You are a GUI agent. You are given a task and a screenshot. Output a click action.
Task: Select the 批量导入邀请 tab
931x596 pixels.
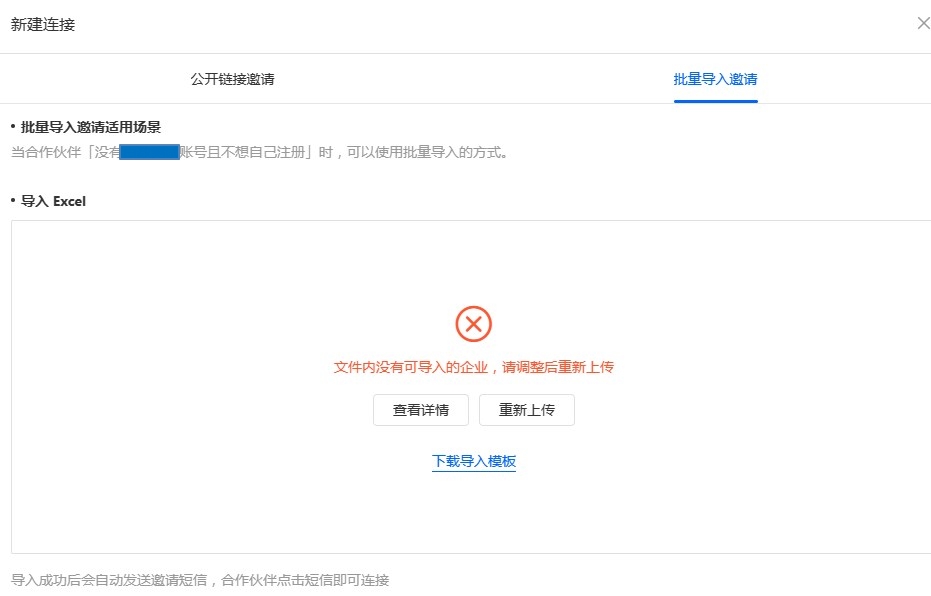click(x=715, y=79)
